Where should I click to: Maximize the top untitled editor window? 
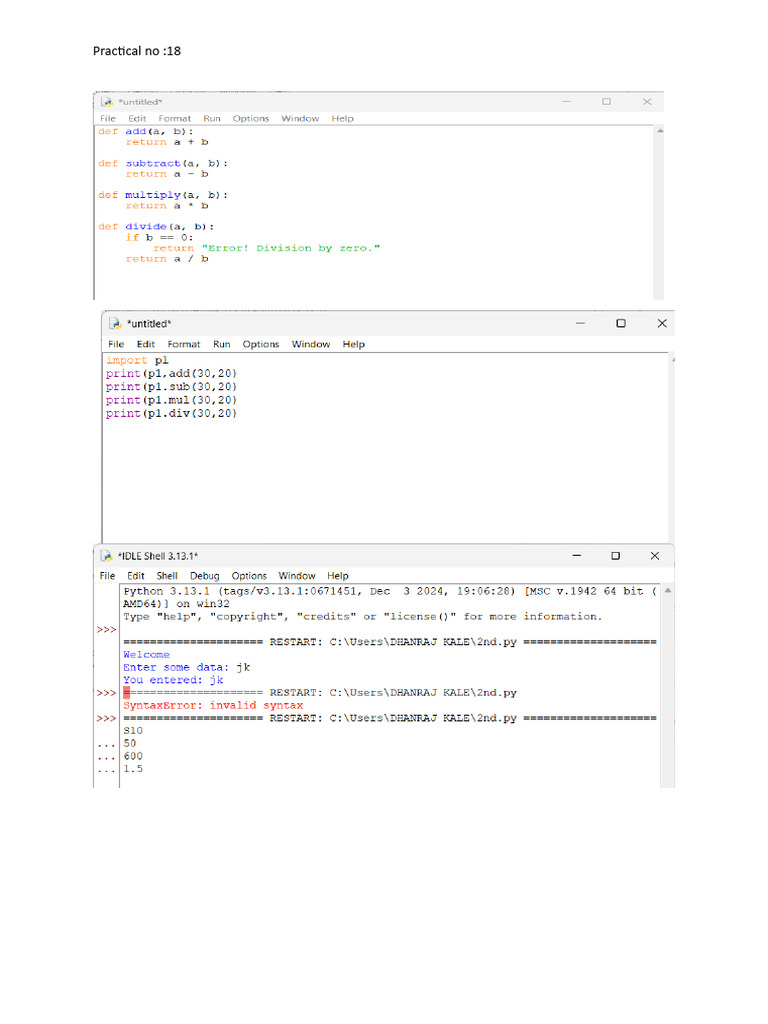tap(607, 102)
